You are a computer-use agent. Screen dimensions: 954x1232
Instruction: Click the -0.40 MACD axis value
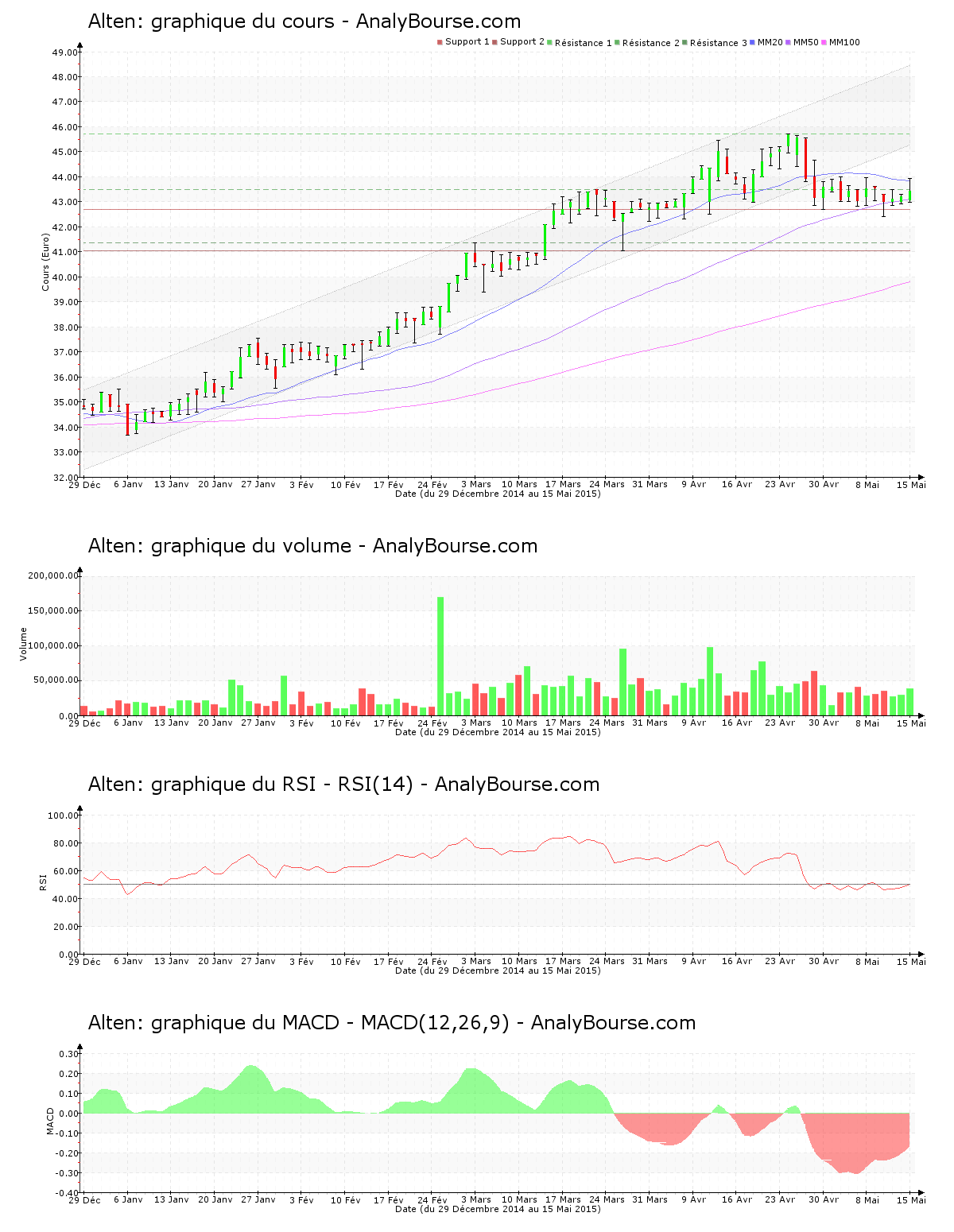(66, 1193)
